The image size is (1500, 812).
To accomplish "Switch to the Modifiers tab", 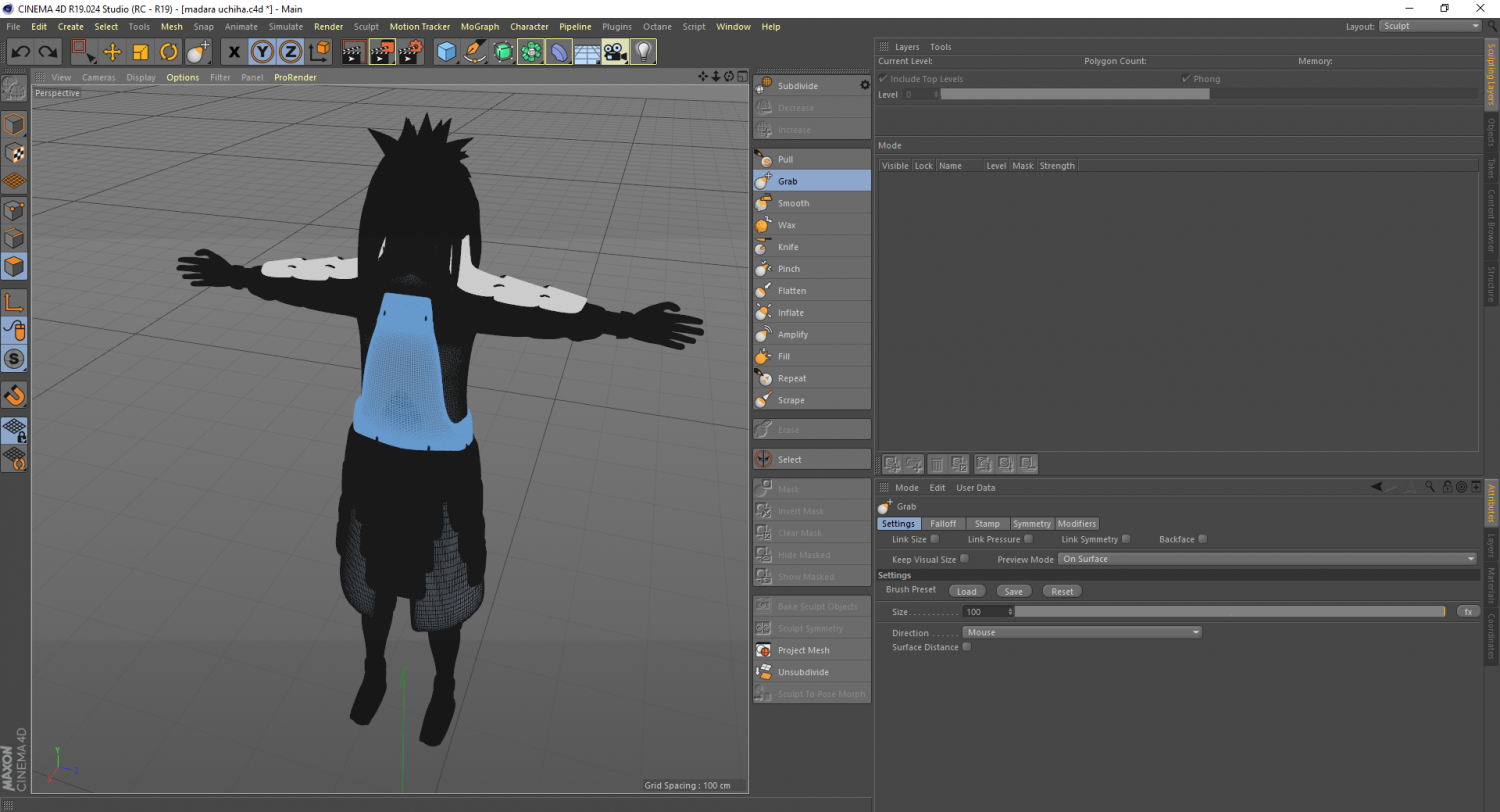I will (x=1077, y=524).
